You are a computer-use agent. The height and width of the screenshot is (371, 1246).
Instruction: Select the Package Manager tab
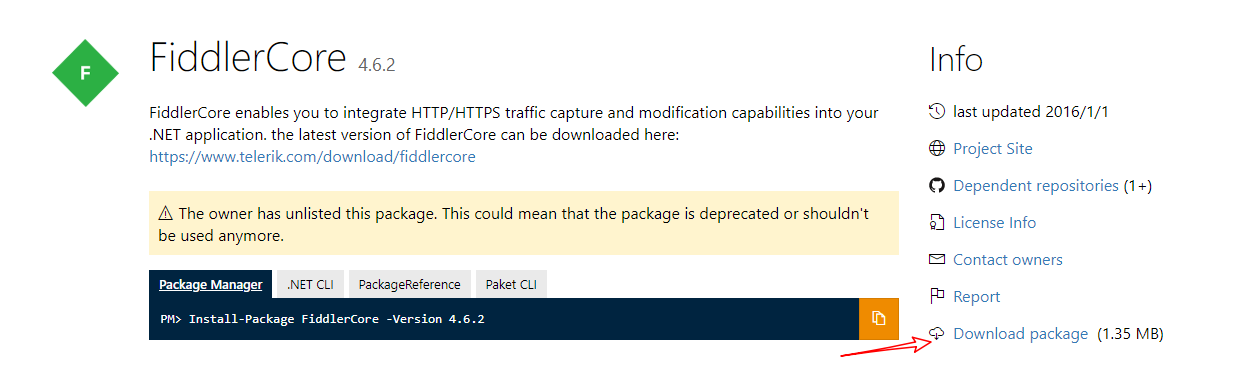pos(211,284)
